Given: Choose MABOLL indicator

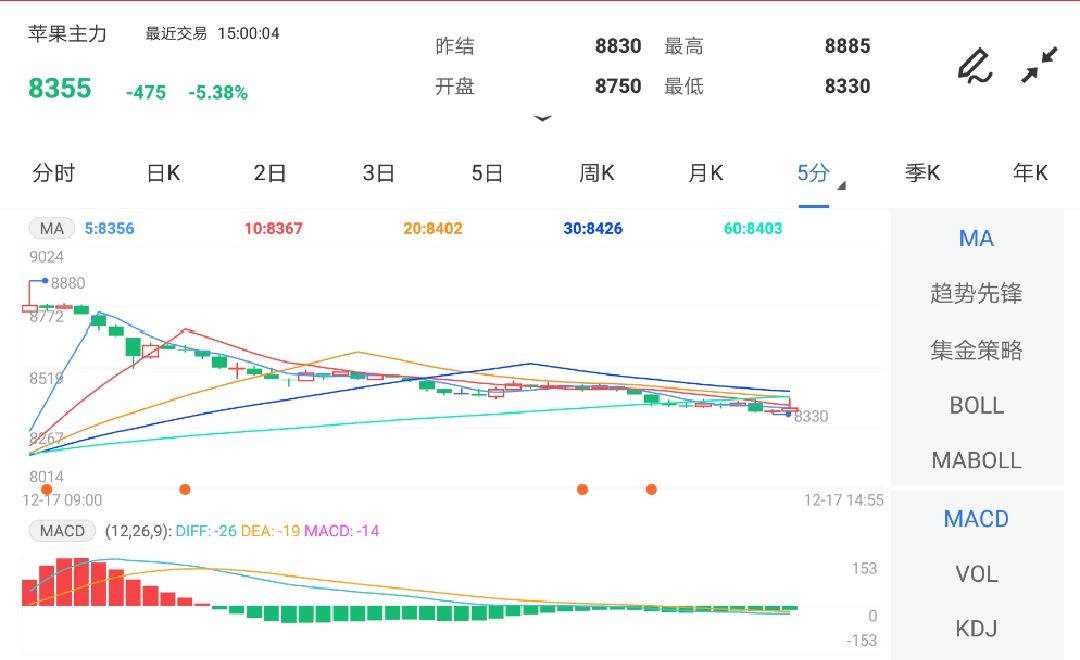Looking at the screenshot, I should (x=976, y=460).
